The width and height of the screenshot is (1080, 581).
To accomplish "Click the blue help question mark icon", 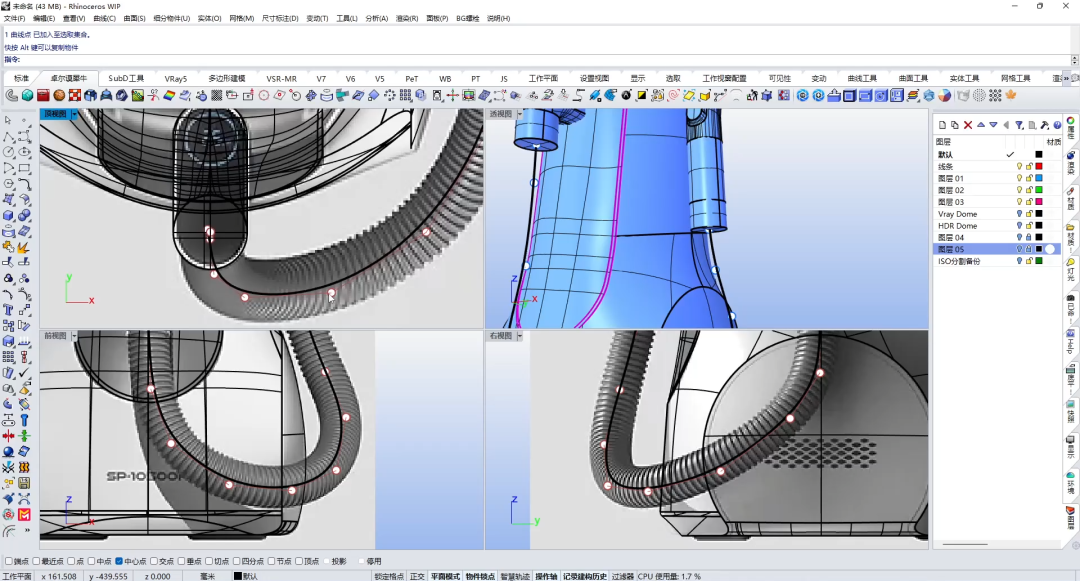I will tap(1057, 125).
